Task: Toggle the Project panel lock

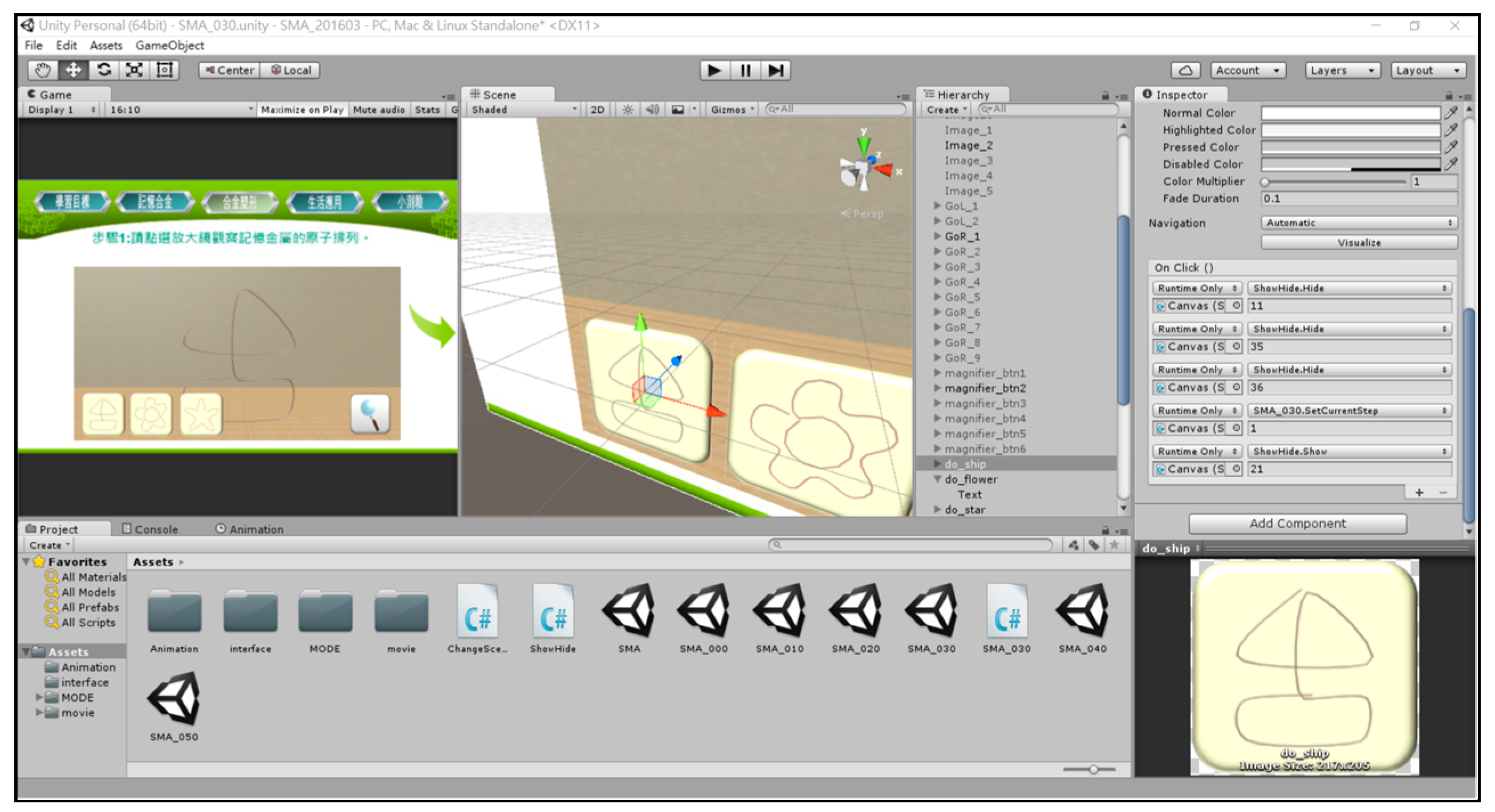Action: click(x=1106, y=530)
